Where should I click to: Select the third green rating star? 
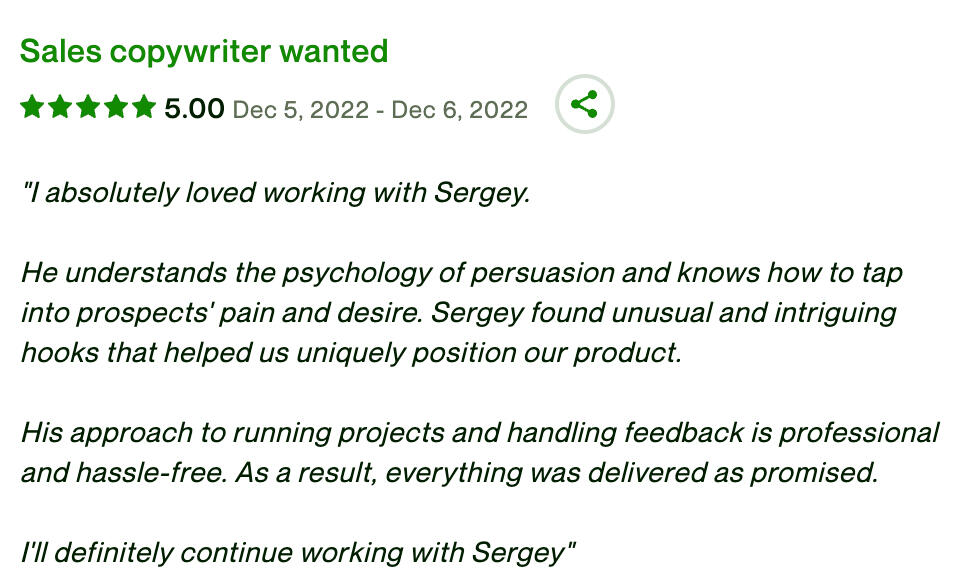tap(88, 107)
